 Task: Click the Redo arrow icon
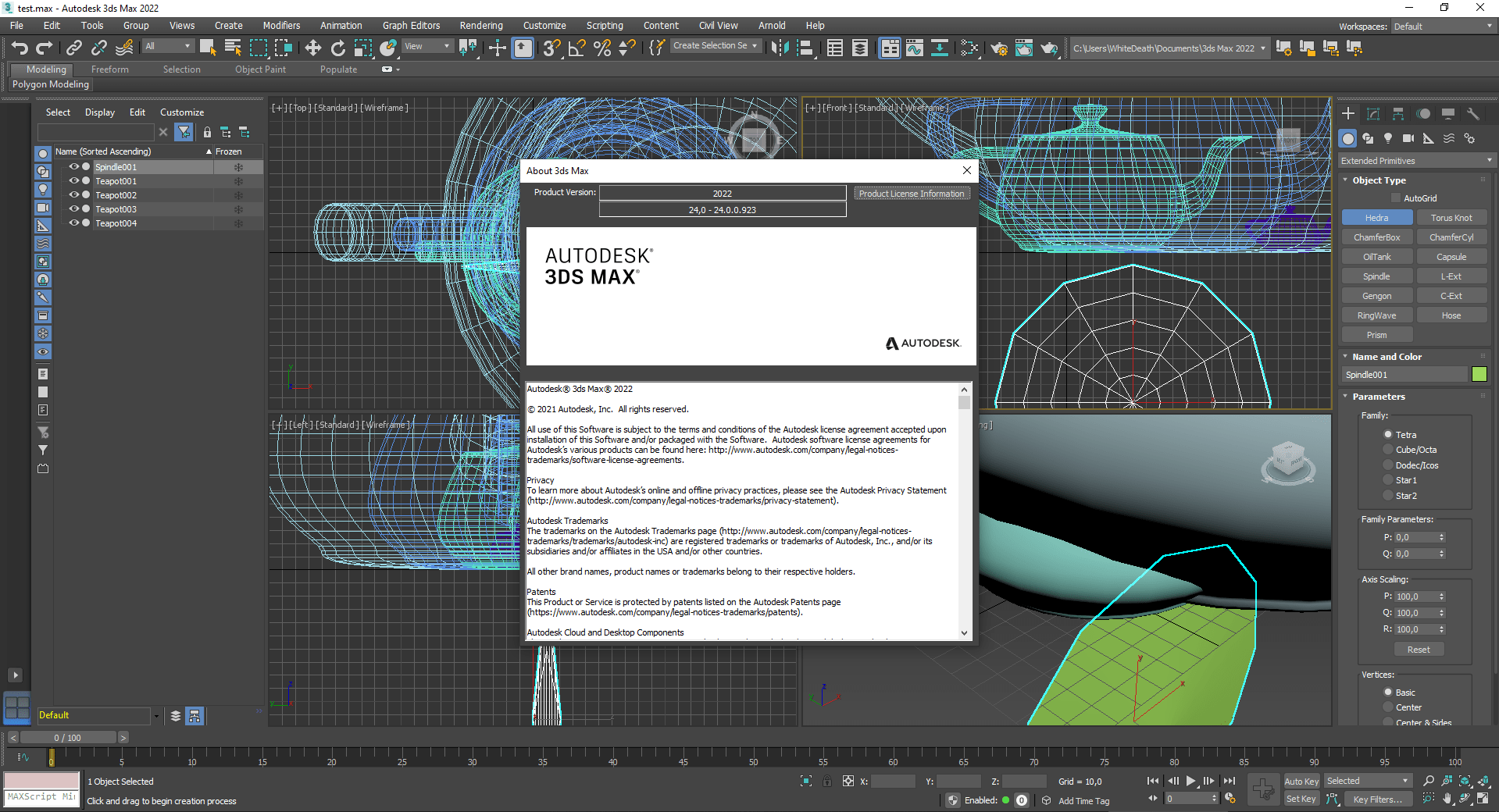click(45, 48)
